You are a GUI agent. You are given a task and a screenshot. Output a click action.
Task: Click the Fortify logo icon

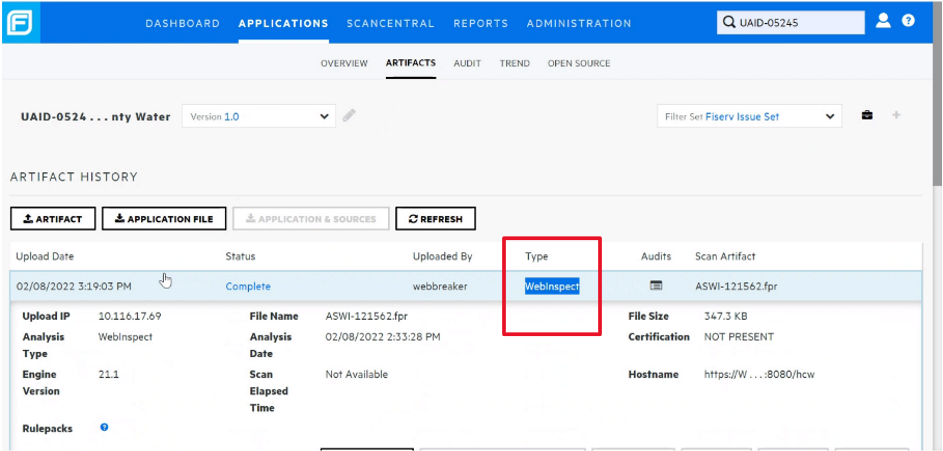pyautogui.click(x=20, y=22)
